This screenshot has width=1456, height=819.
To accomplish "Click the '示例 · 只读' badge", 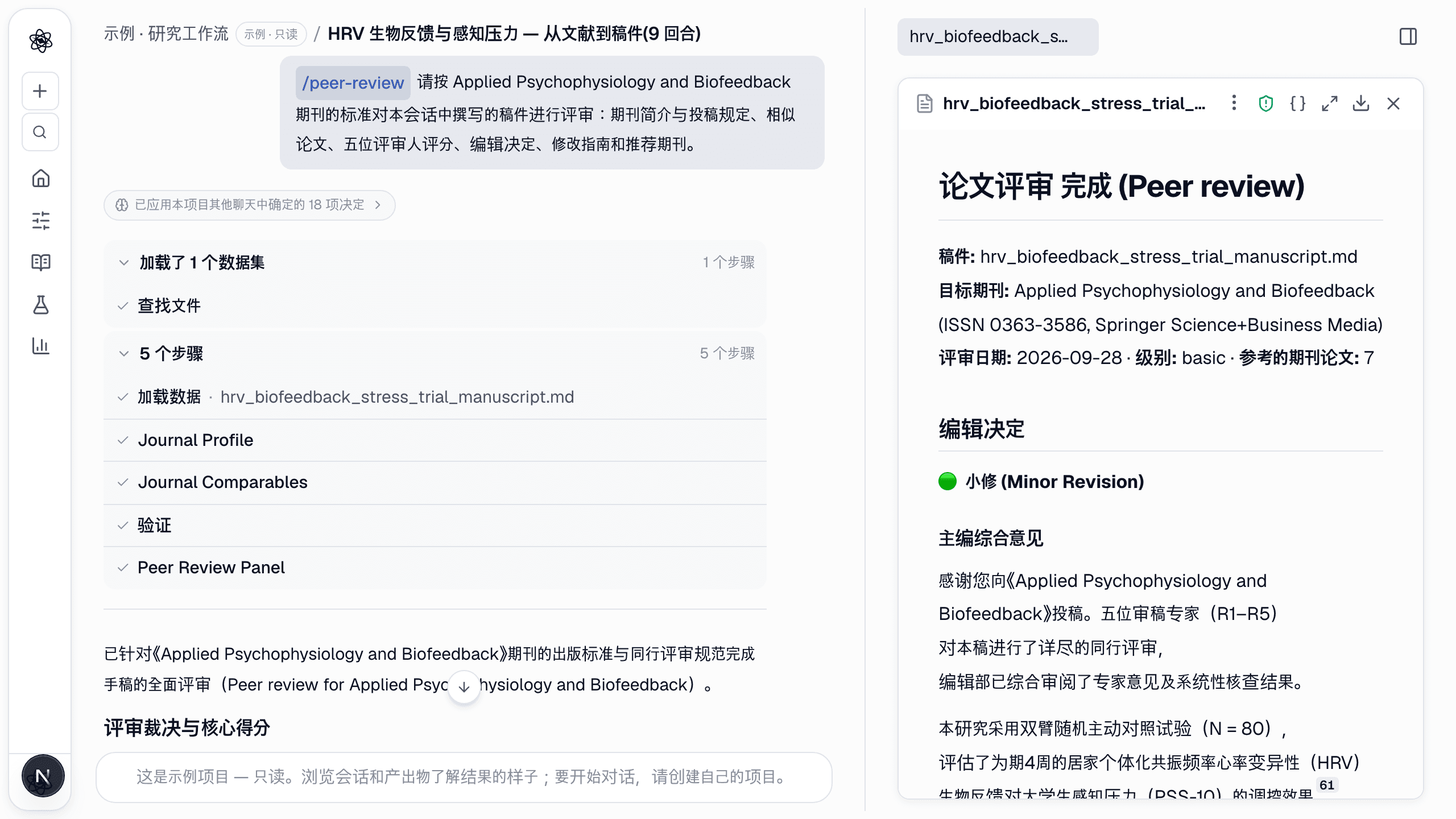I will (271, 34).
